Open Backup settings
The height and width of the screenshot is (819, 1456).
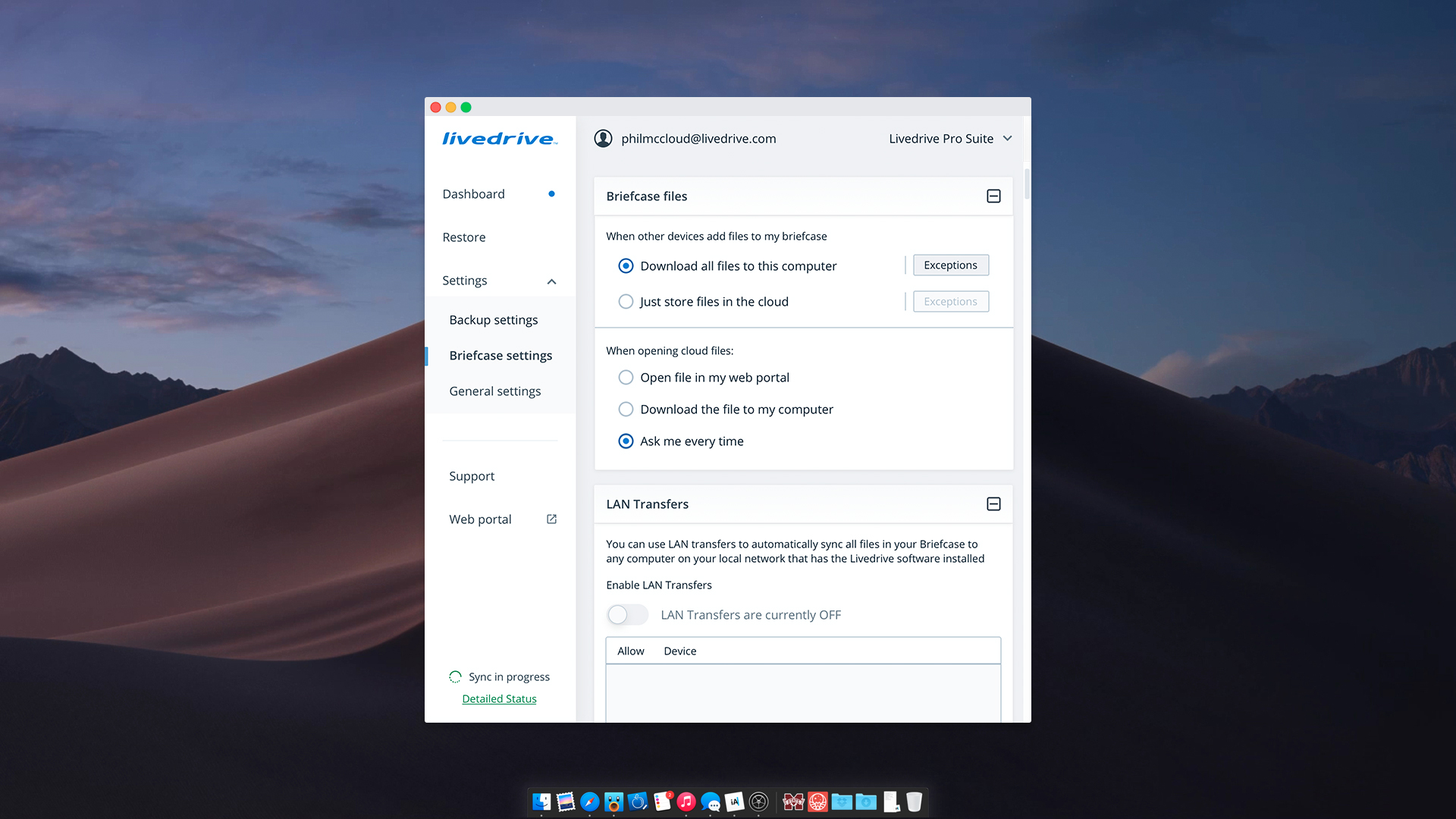494,320
